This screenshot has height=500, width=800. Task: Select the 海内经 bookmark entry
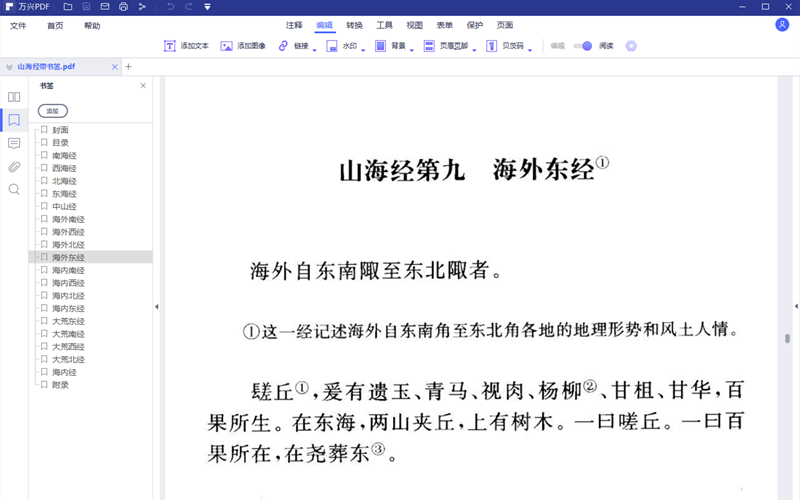coord(61,372)
